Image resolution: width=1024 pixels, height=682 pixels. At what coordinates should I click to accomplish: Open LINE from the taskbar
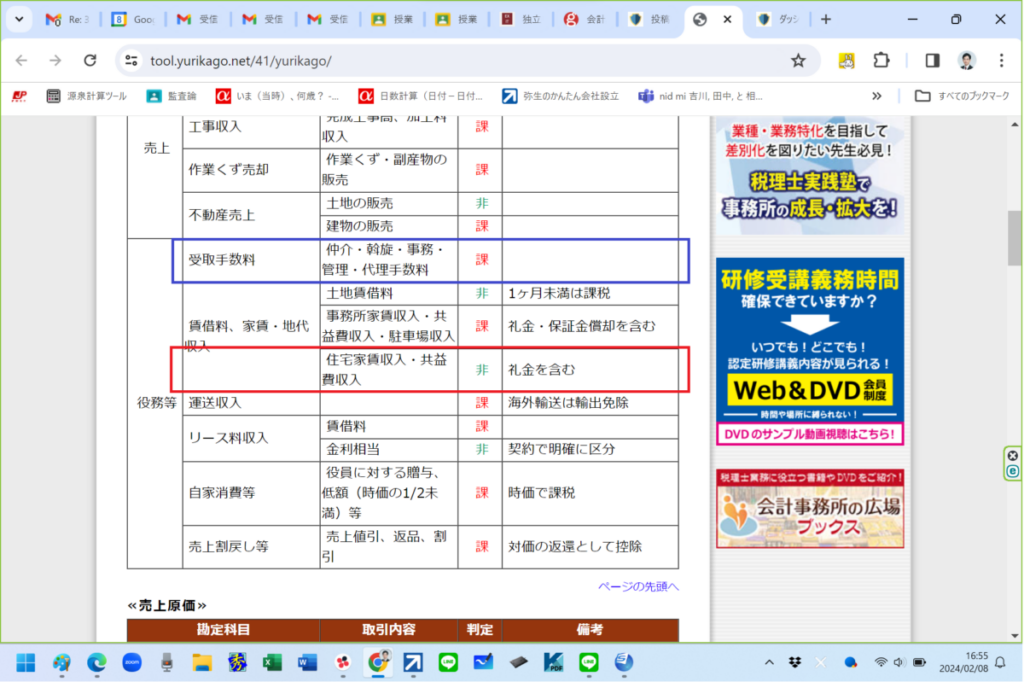coord(448,662)
